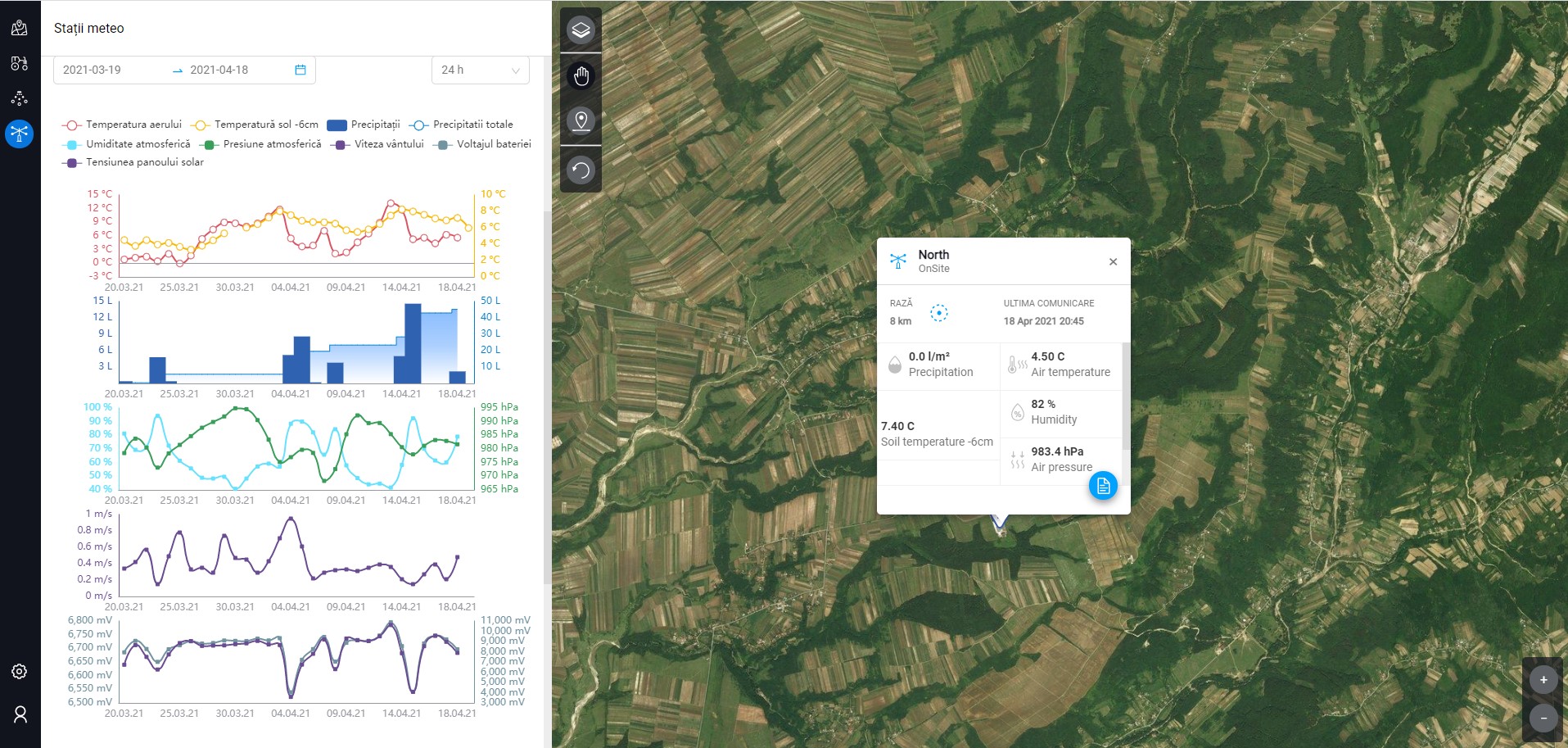The height and width of the screenshot is (748, 1568).
Task: Toggle Temperatura aerului series in legend
Action: 122,125
